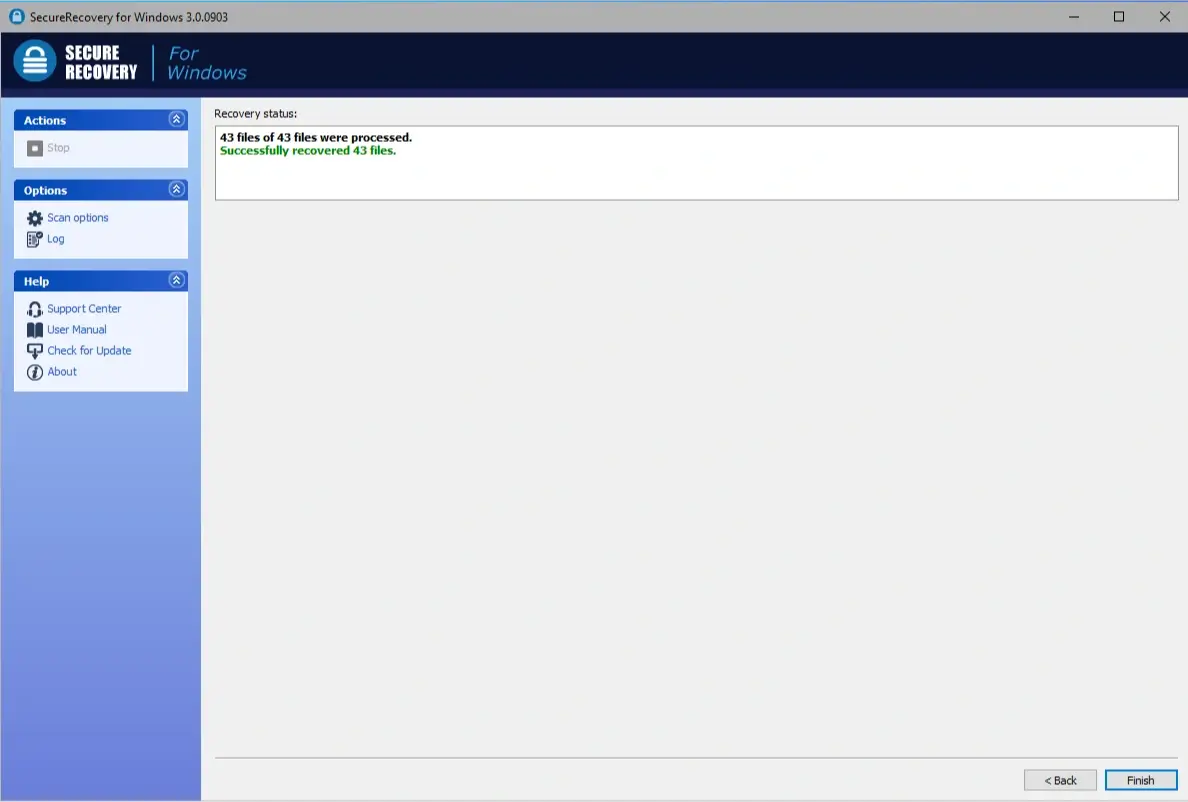Click the Check for Update icon
The width and height of the screenshot is (1188, 802).
tap(34, 350)
